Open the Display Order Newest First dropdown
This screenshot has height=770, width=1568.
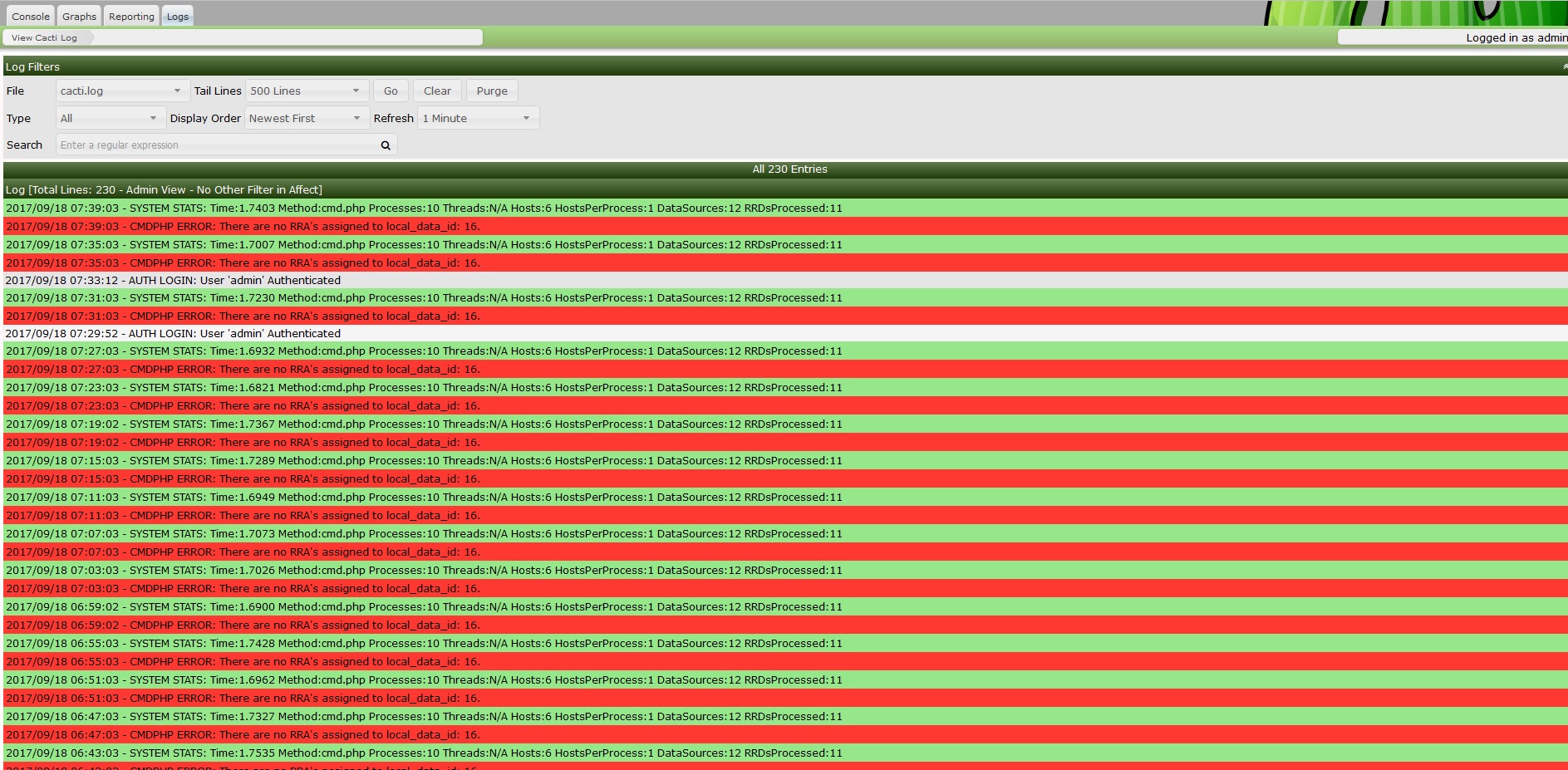point(306,118)
